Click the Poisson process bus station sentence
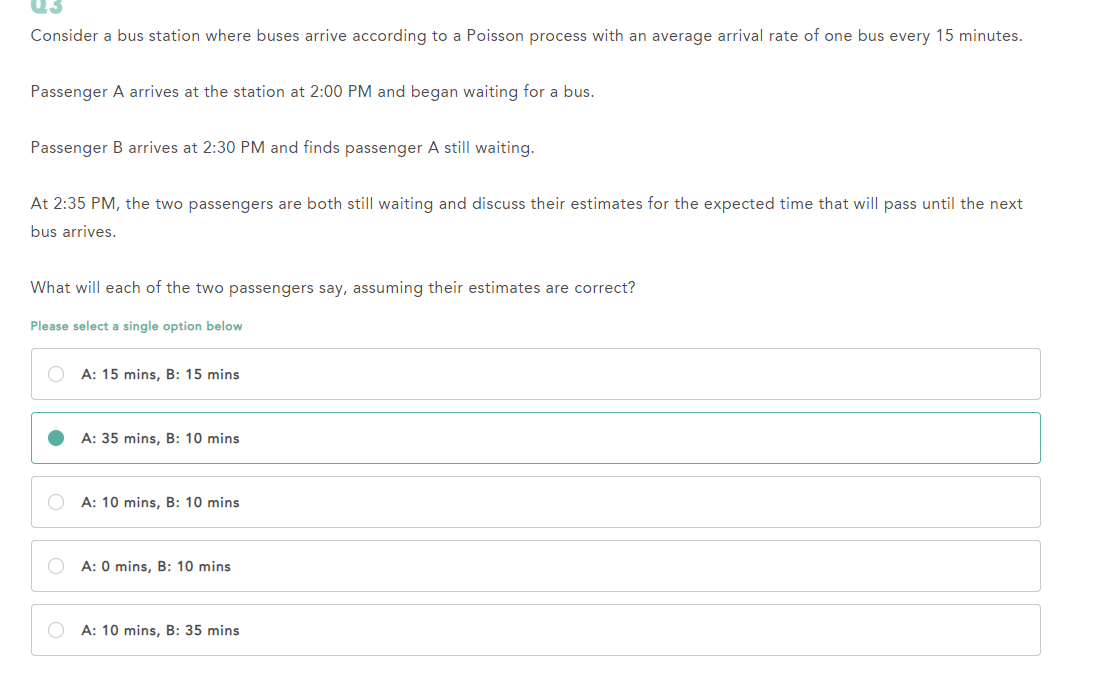This screenshot has height=685, width=1119. [x=526, y=36]
